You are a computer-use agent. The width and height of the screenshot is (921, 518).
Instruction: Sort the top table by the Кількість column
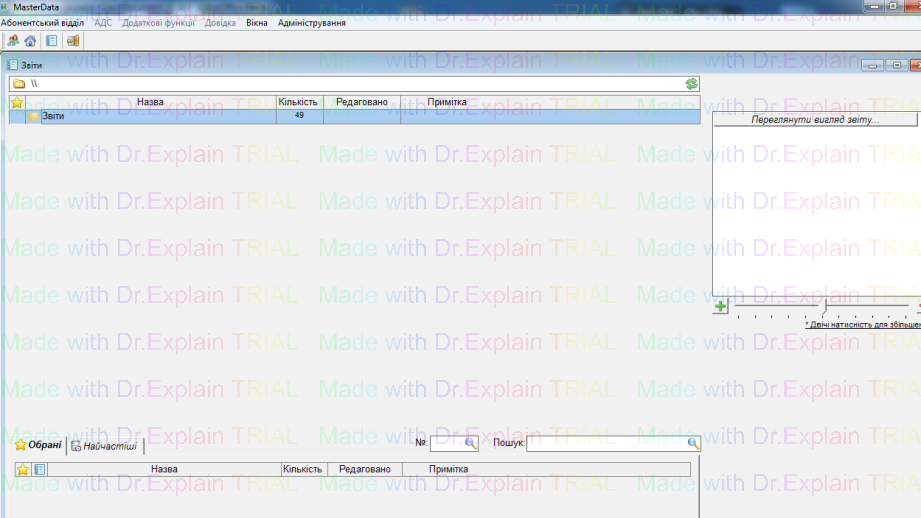click(299, 102)
